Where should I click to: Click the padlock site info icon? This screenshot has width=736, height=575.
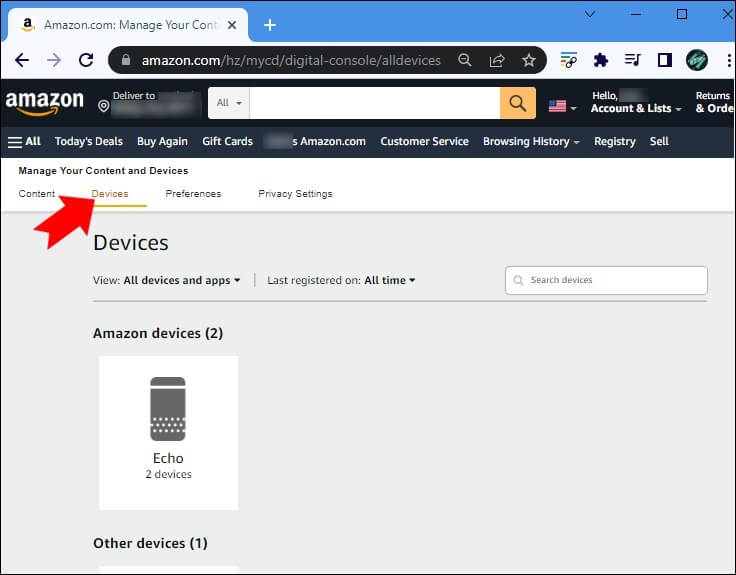point(125,60)
